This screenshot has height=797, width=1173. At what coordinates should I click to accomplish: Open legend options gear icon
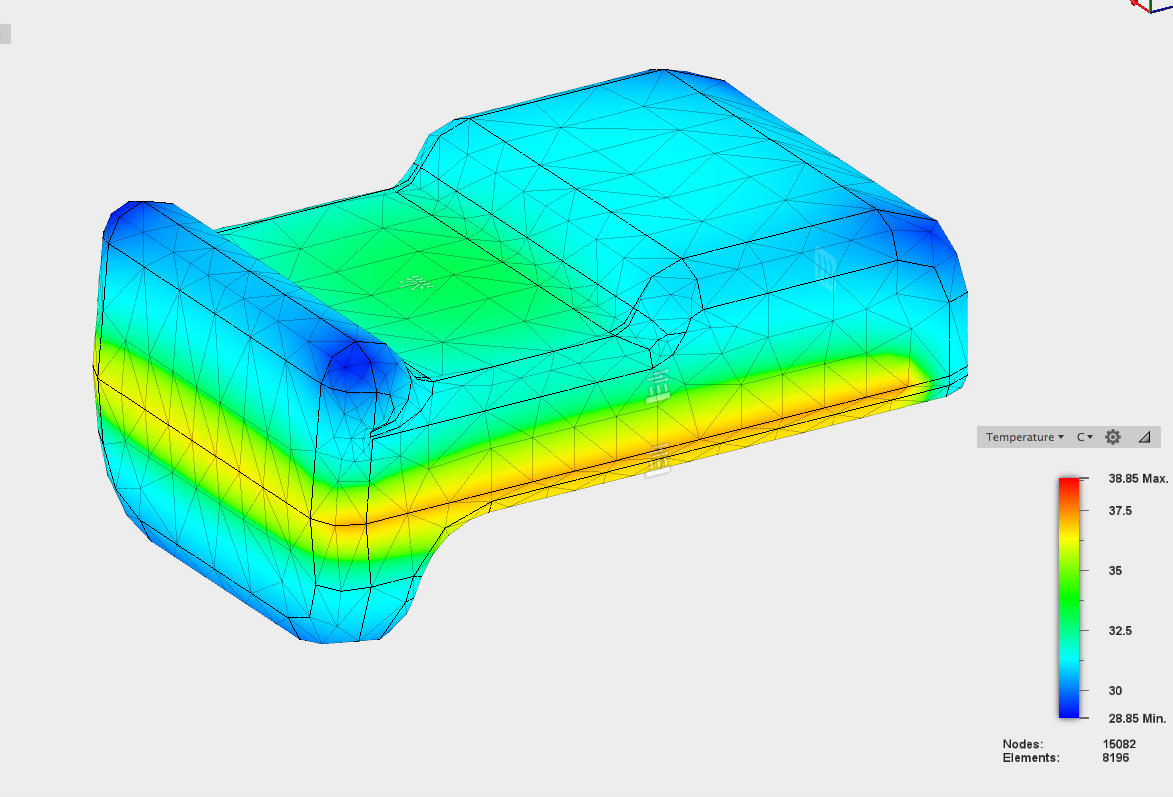(x=1113, y=437)
